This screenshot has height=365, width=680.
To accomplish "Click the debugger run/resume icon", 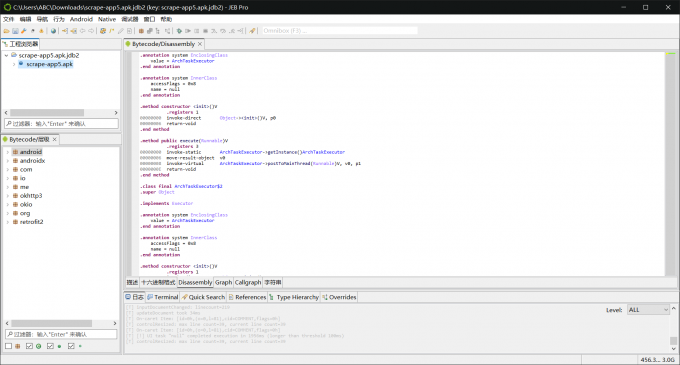I will pos(187,31).
